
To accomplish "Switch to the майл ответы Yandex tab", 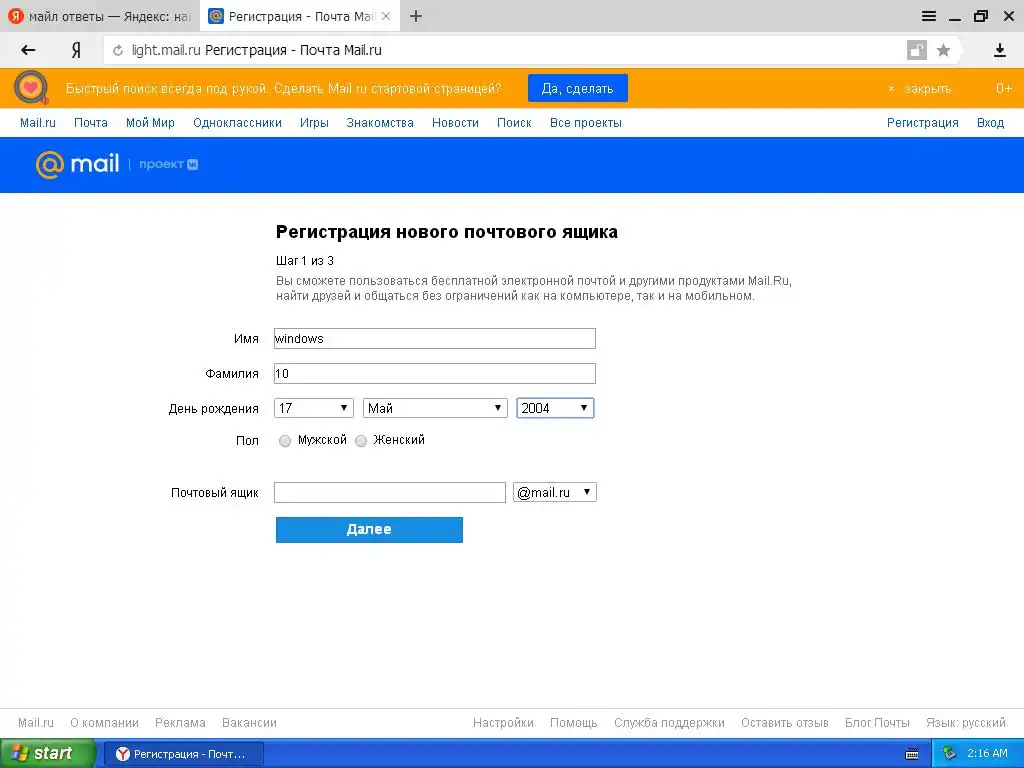I will (99, 16).
